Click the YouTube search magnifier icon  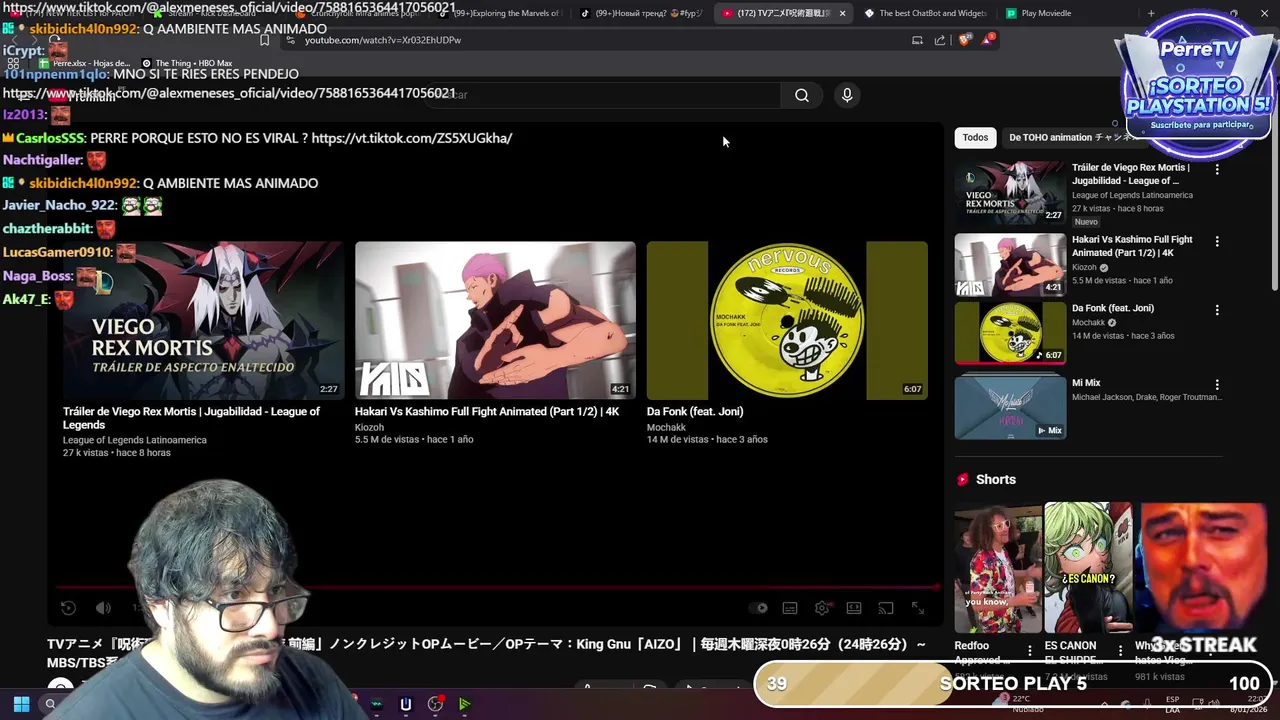802,95
